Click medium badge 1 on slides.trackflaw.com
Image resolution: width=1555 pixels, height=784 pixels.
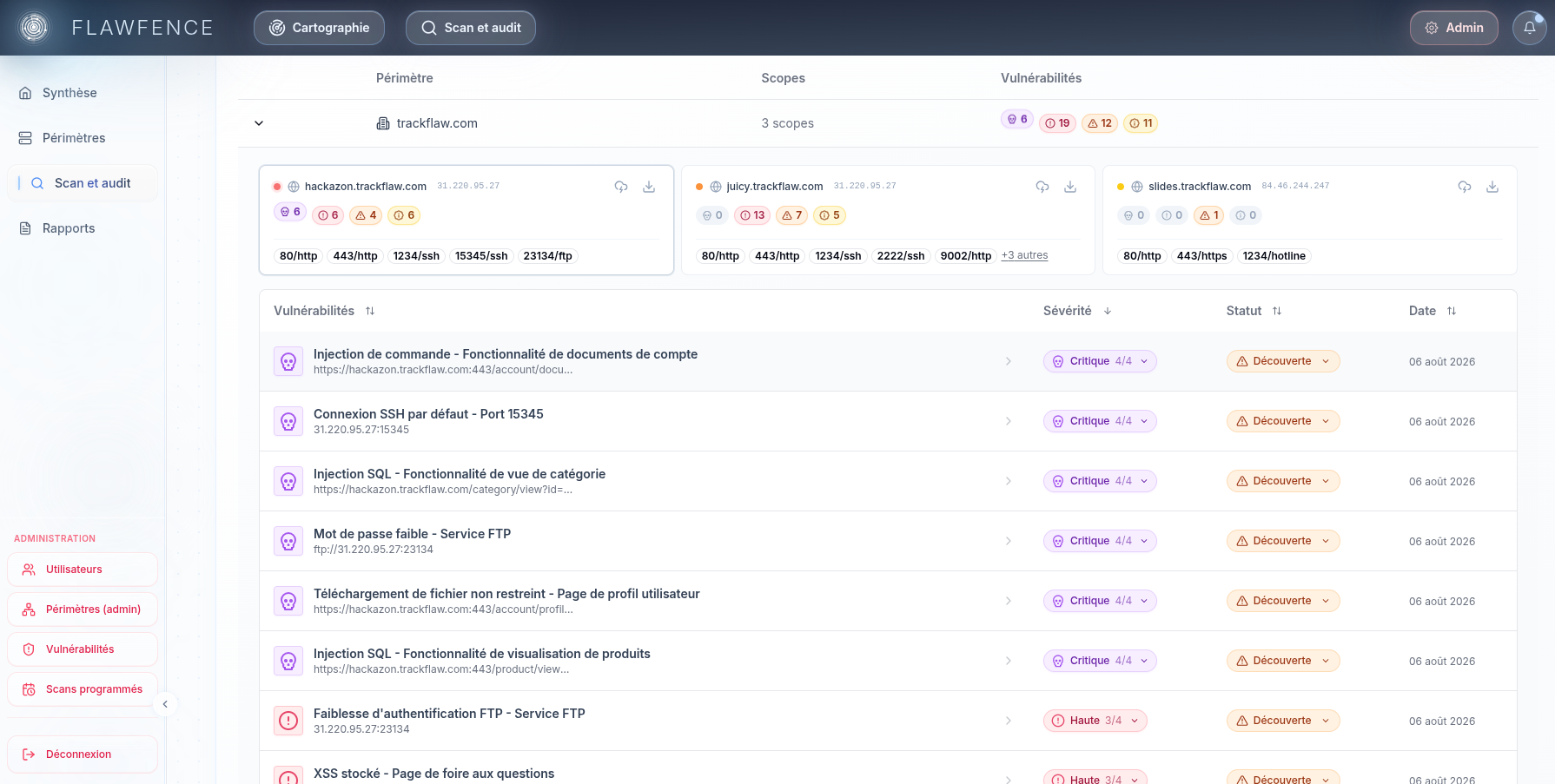click(1209, 215)
